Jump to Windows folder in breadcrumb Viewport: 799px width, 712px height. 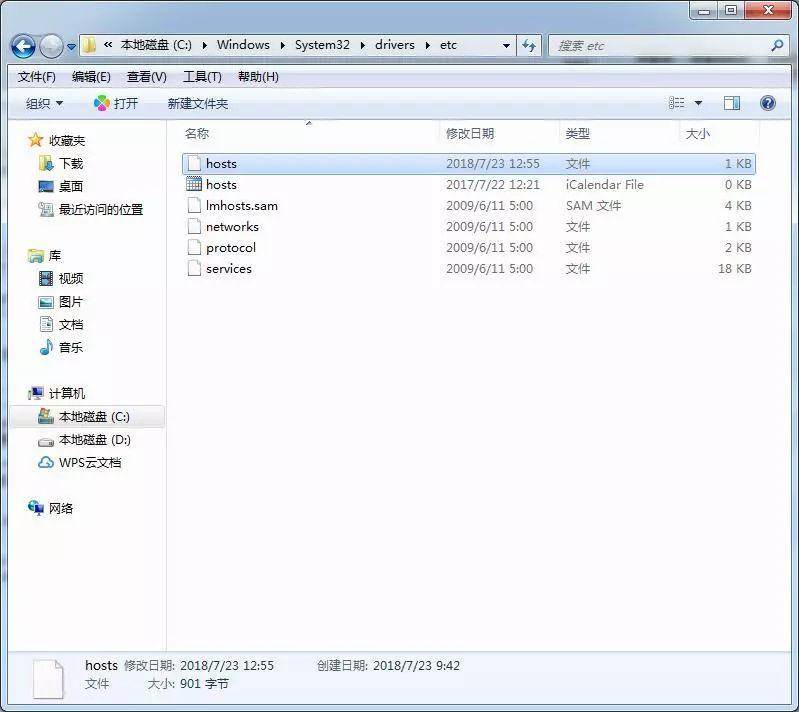(243, 45)
